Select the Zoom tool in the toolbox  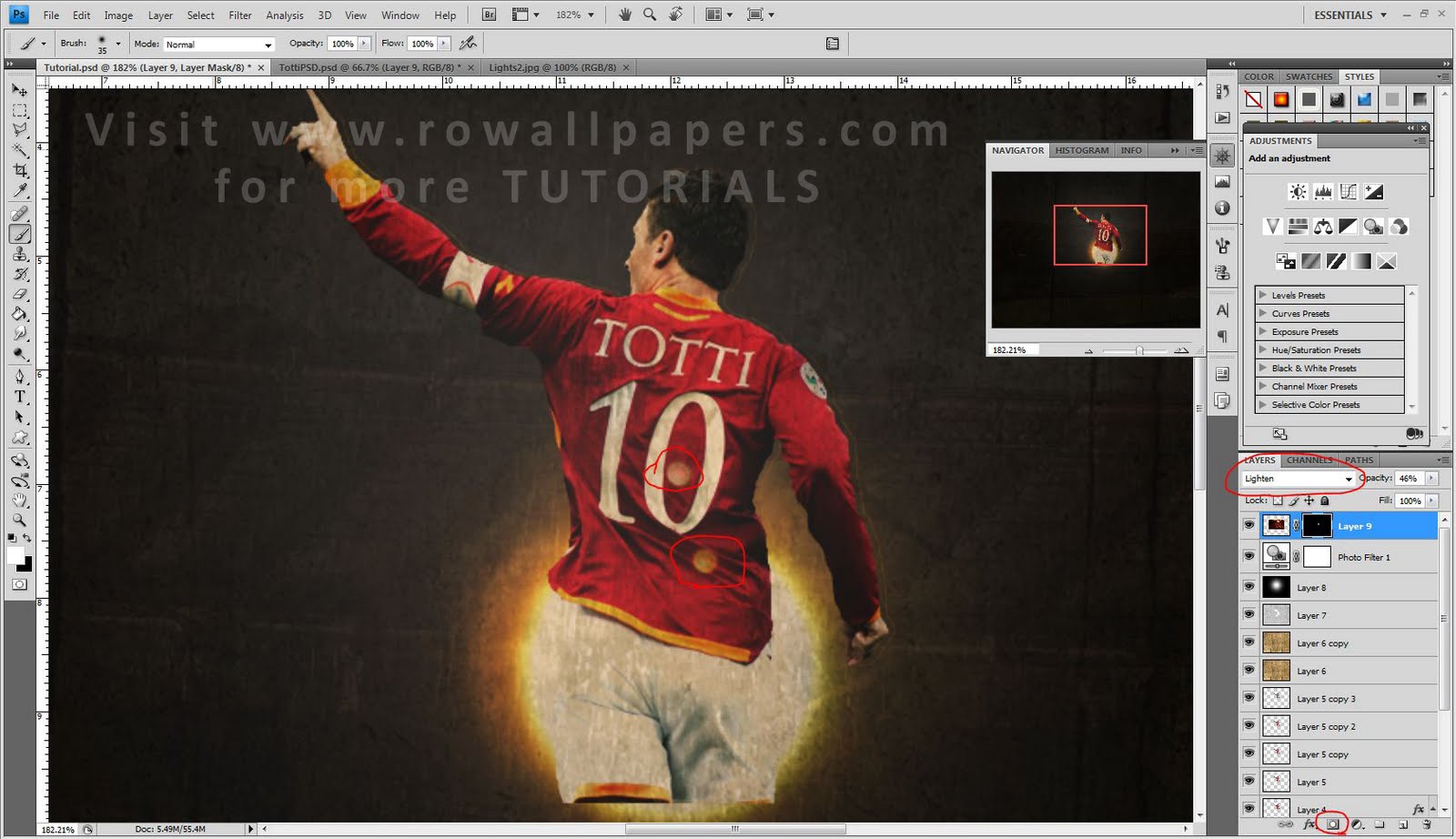19,521
